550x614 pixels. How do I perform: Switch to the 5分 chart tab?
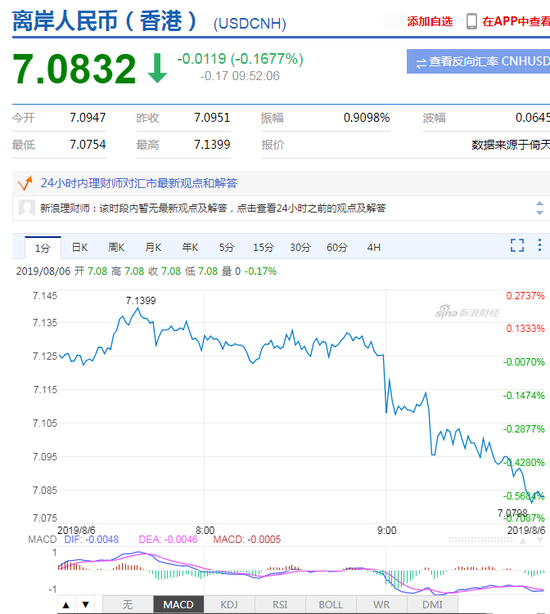227,247
